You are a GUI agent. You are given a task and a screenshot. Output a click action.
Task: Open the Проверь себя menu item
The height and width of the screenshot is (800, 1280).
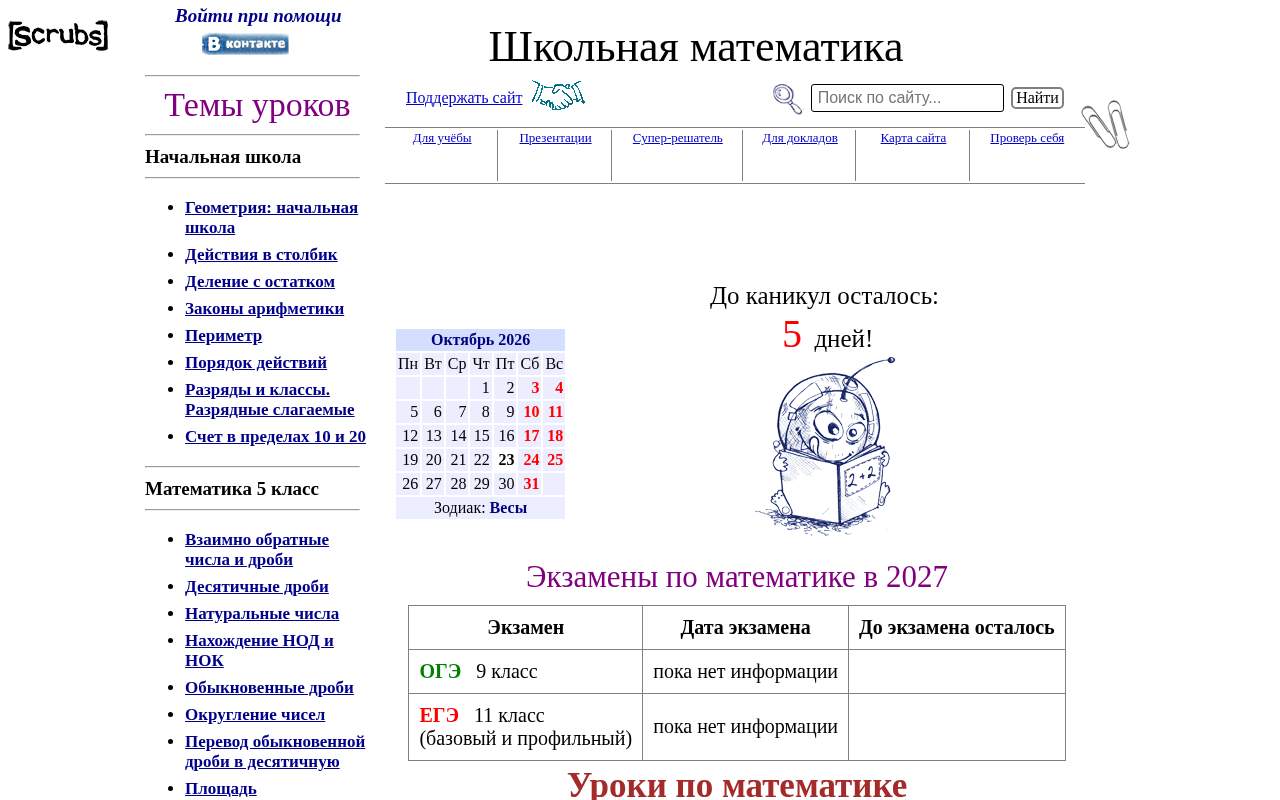point(1027,138)
